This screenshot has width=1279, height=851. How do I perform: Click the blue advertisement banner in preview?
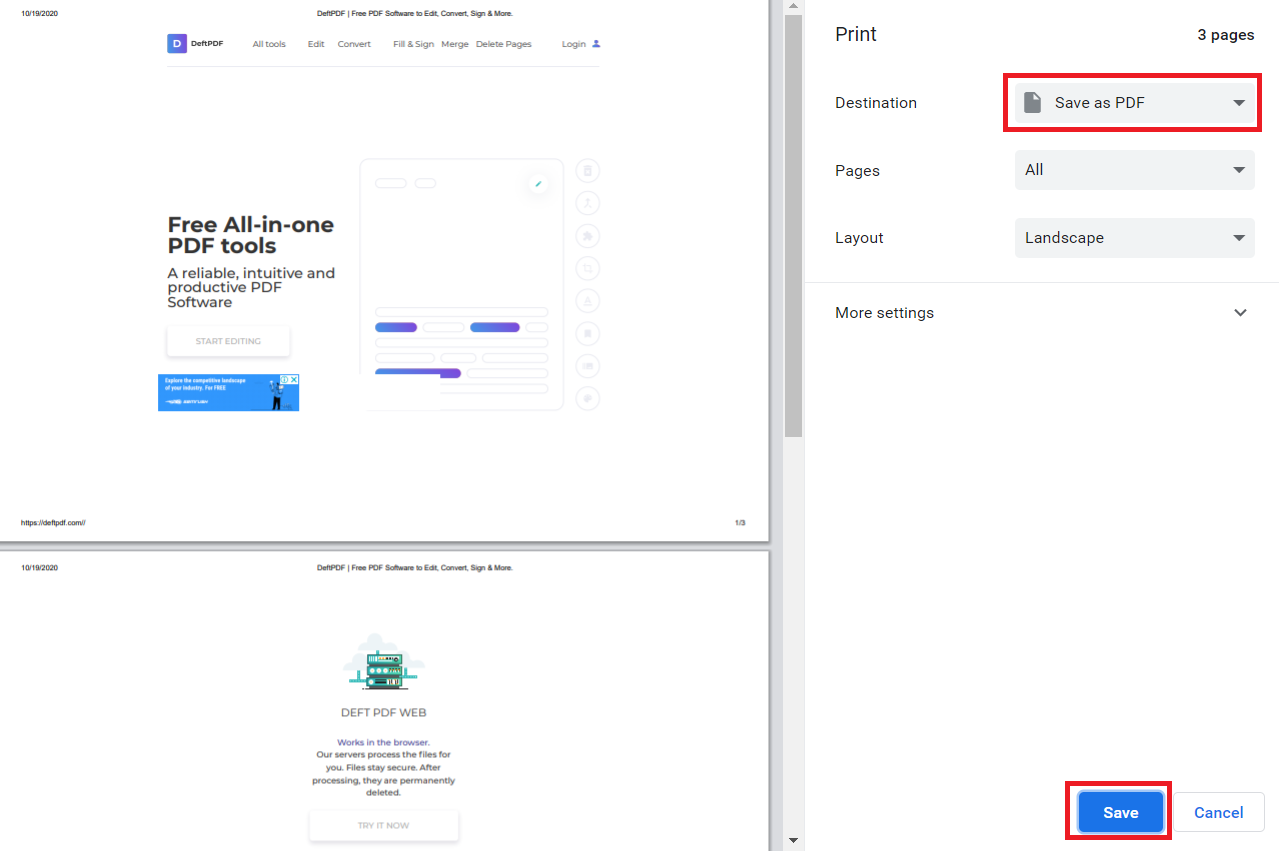coord(228,393)
